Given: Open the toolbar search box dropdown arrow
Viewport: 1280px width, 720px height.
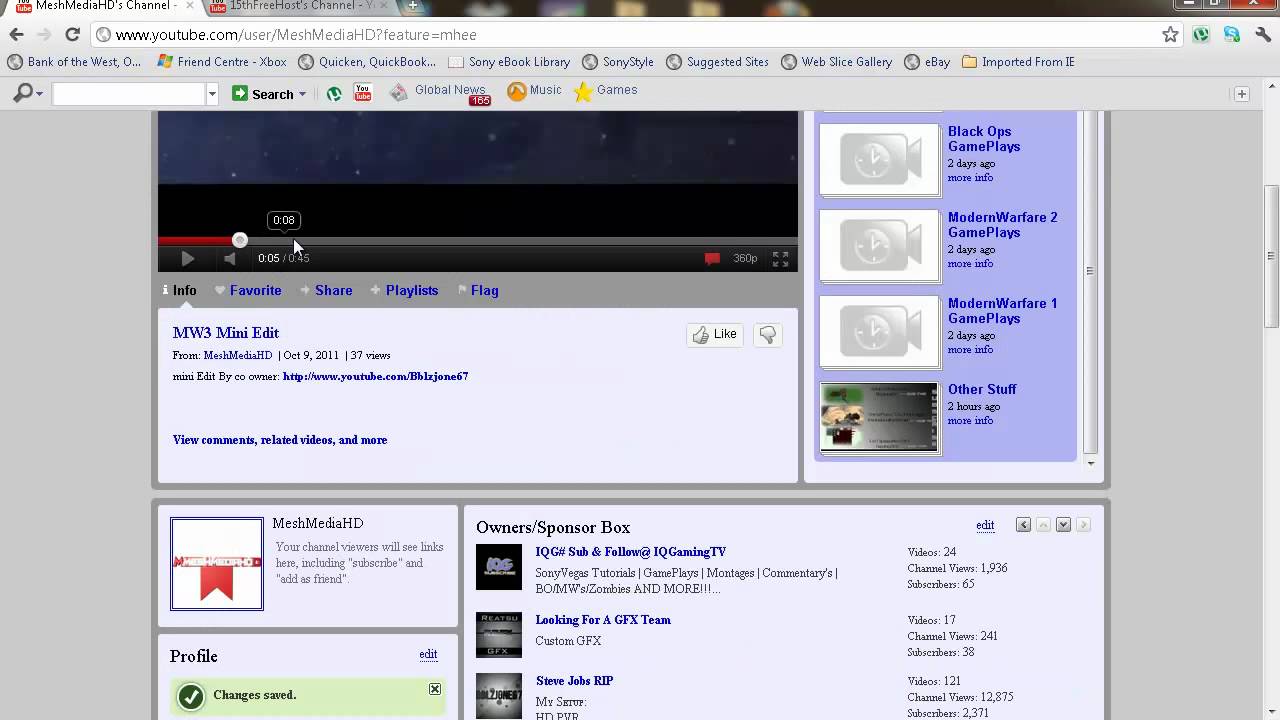Looking at the screenshot, I should 212,94.
